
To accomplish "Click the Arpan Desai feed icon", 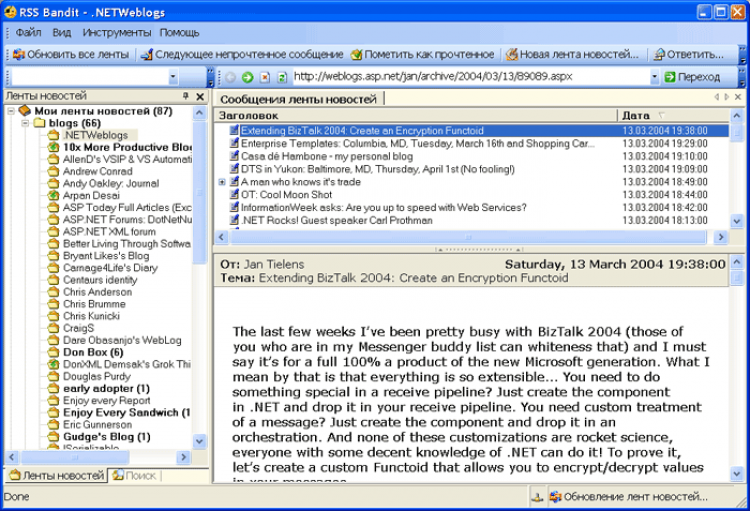I will tap(54, 195).
